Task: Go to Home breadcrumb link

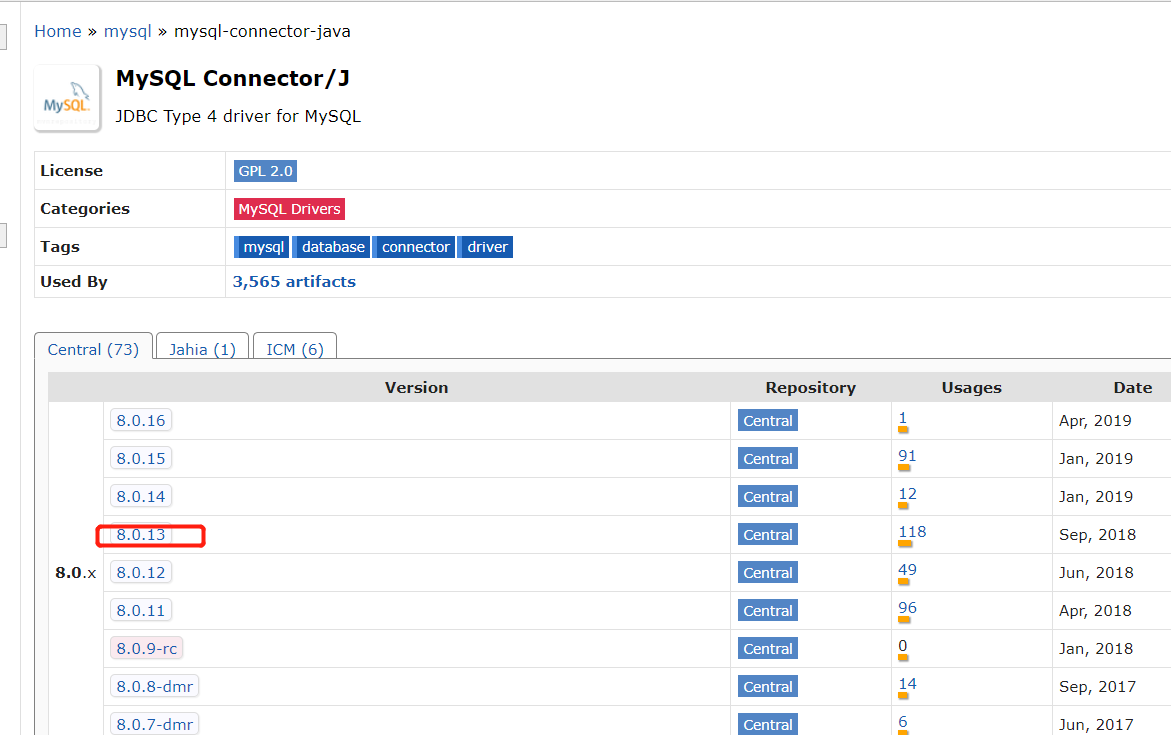Action: point(58,31)
